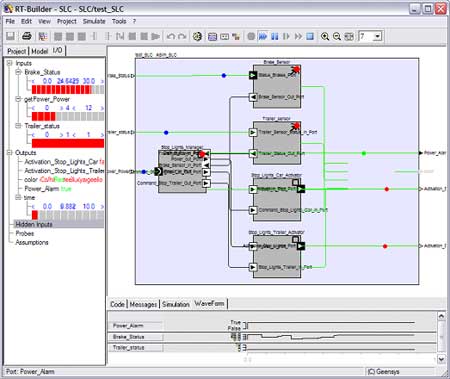Click the Redo arrow icon
The width and height of the screenshot is (450, 379).
coord(182,36)
